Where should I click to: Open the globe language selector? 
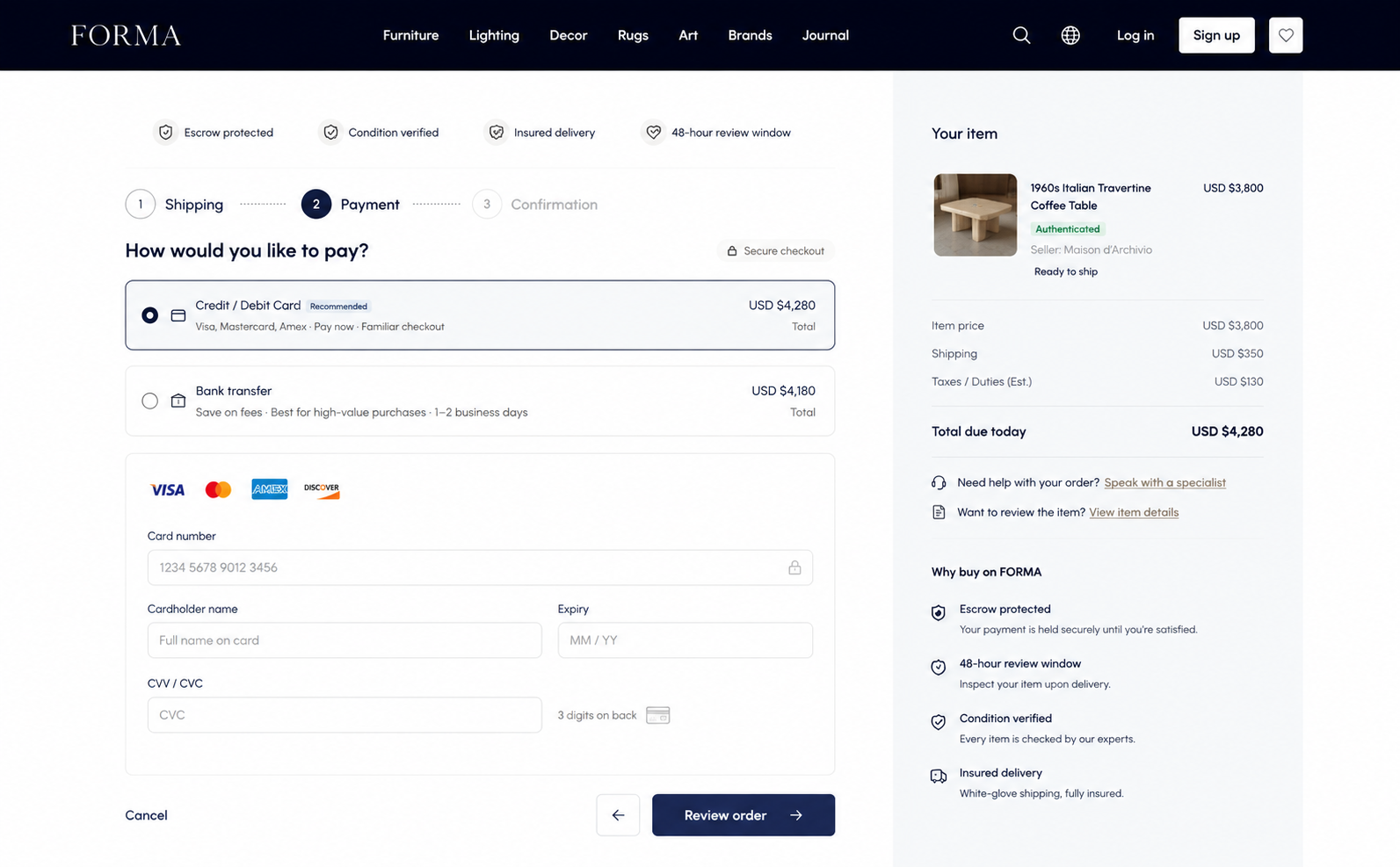pos(1070,35)
